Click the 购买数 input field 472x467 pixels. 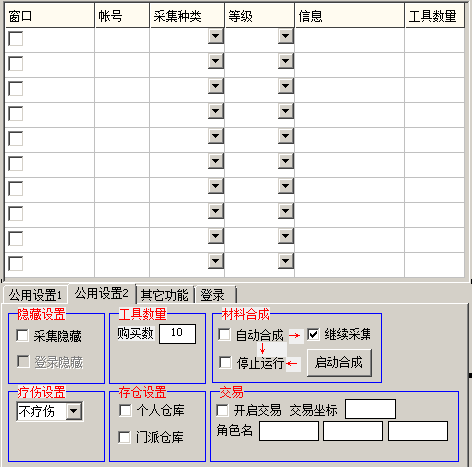tap(177, 334)
